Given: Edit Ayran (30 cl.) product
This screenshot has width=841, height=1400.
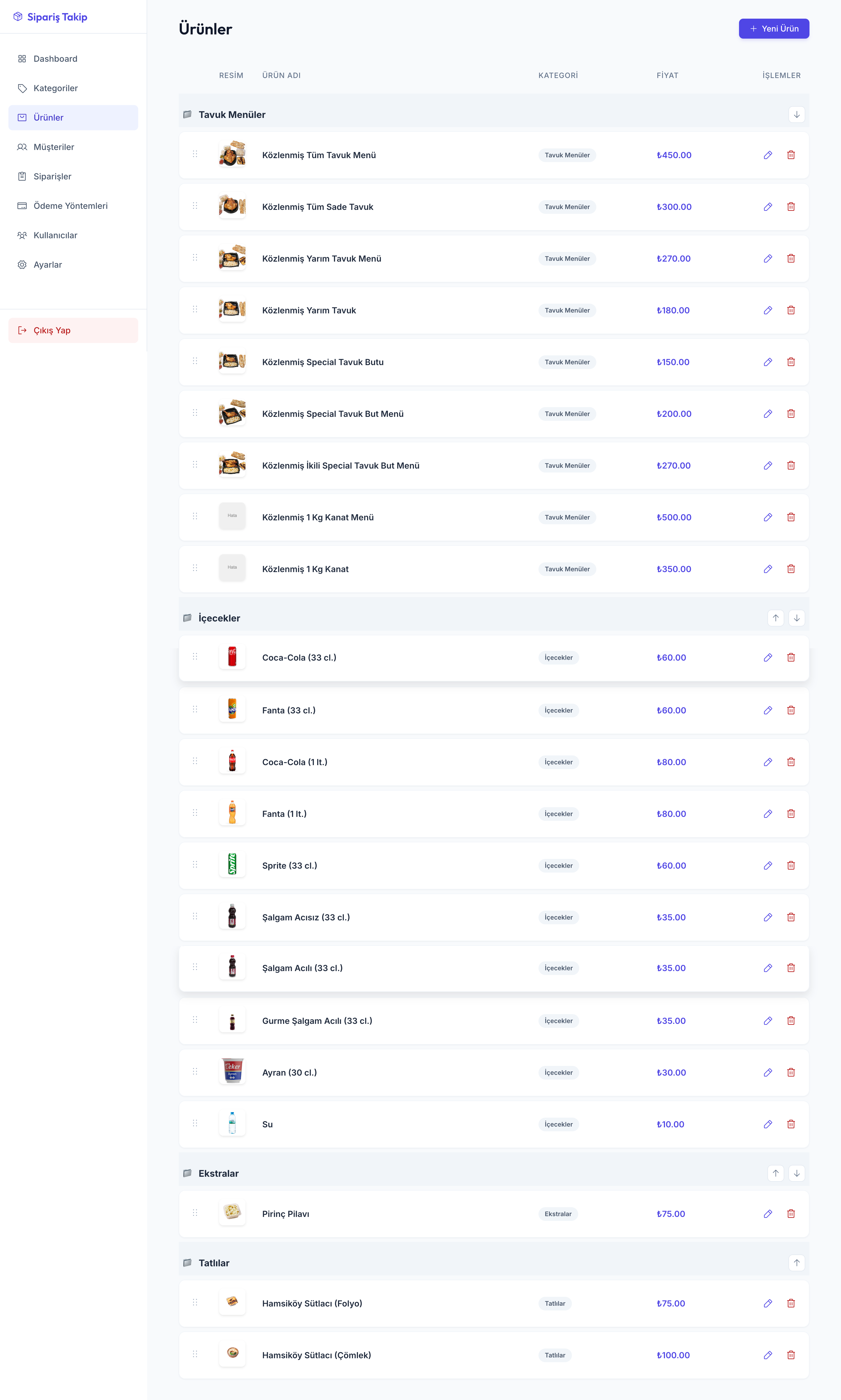Looking at the screenshot, I should click(x=768, y=1073).
